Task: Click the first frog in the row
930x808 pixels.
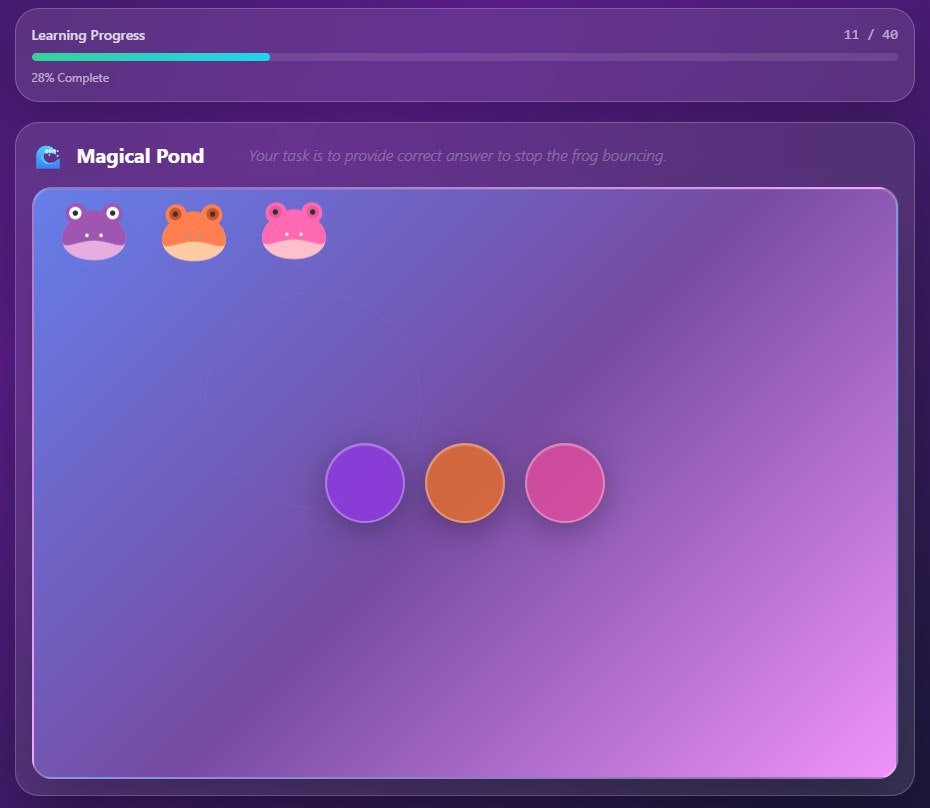Action: click(x=93, y=230)
